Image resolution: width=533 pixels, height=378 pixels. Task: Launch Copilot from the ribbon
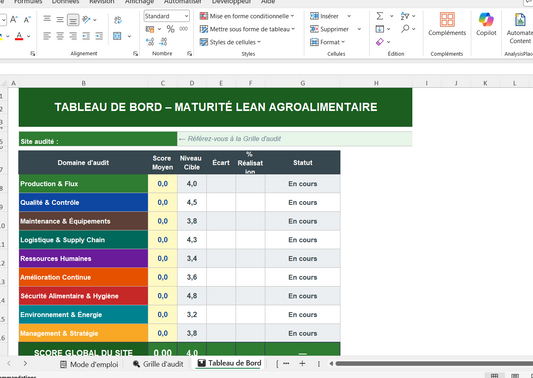pos(486,23)
